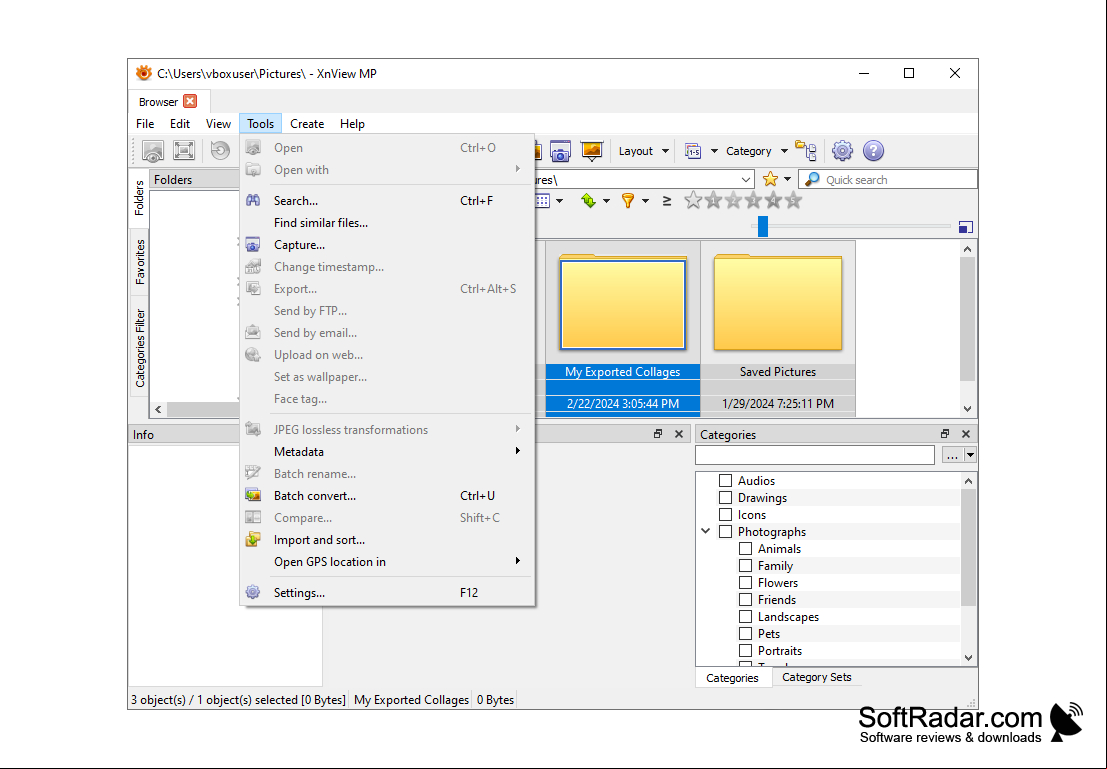
Task: Open the Categories Filter side tab
Action: pyautogui.click(x=140, y=348)
